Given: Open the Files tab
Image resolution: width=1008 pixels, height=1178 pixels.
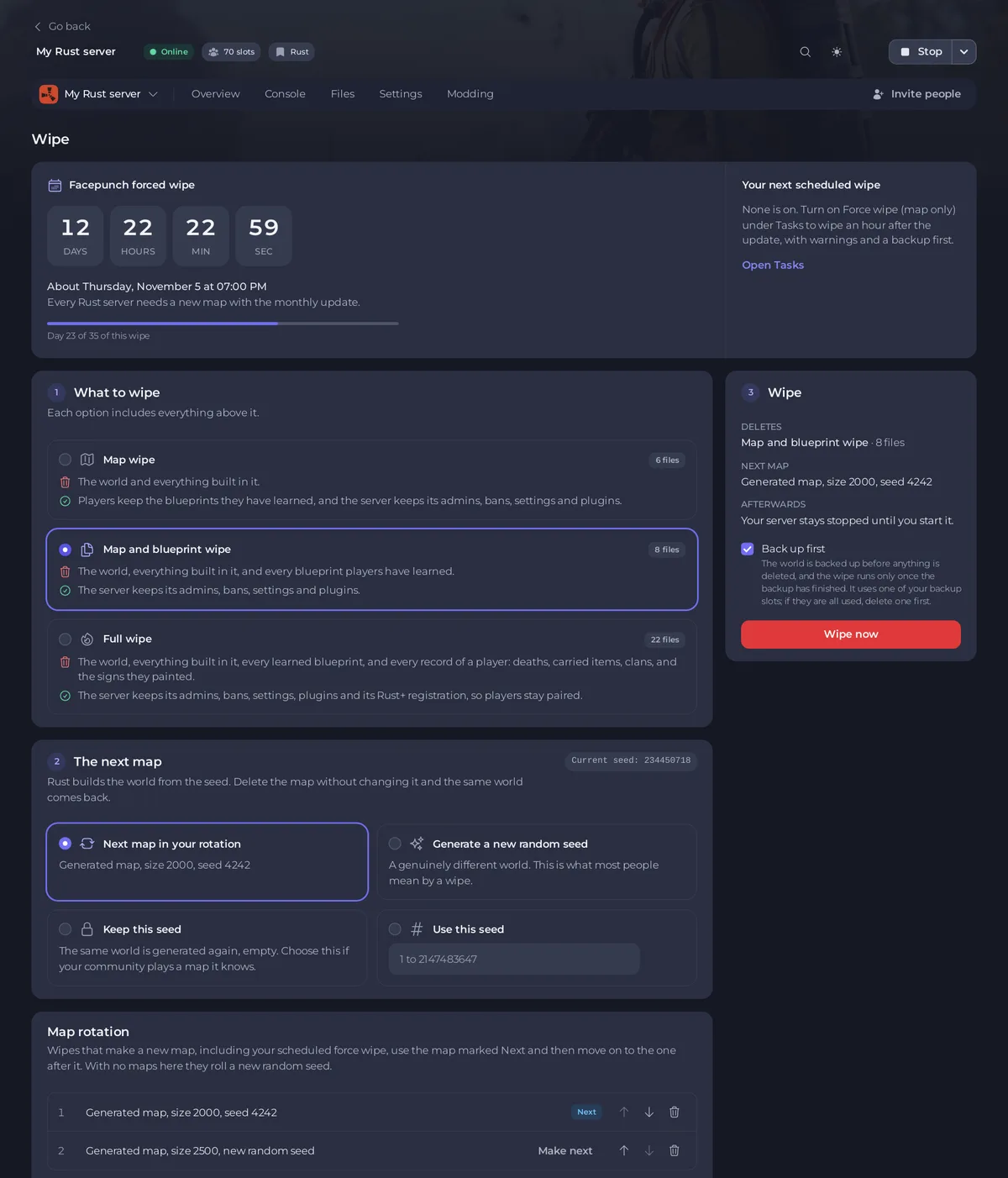Looking at the screenshot, I should point(343,94).
